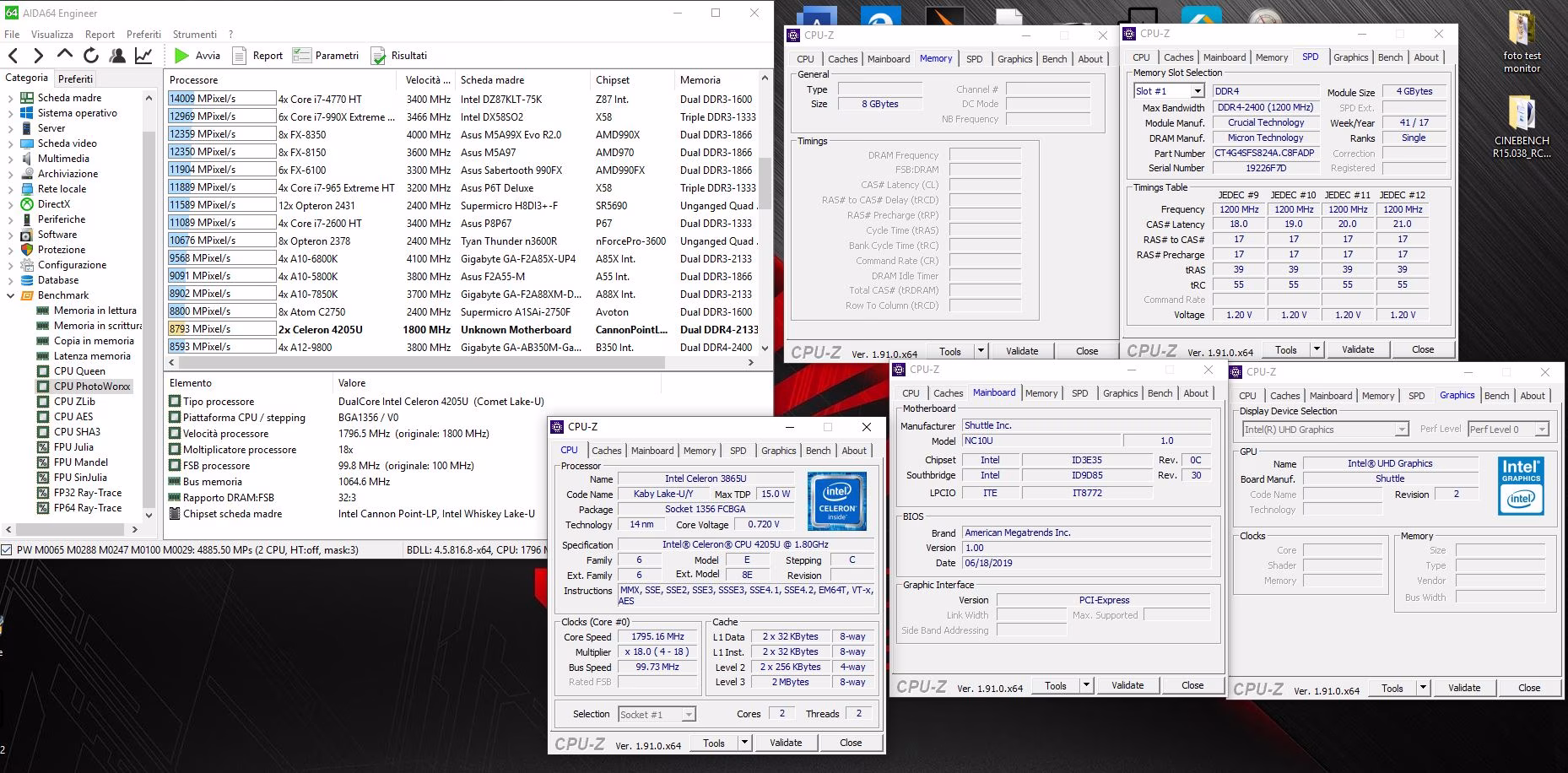Open Tools dropdown arrow in CPU-Z Graphics window

[x=1423, y=688]
